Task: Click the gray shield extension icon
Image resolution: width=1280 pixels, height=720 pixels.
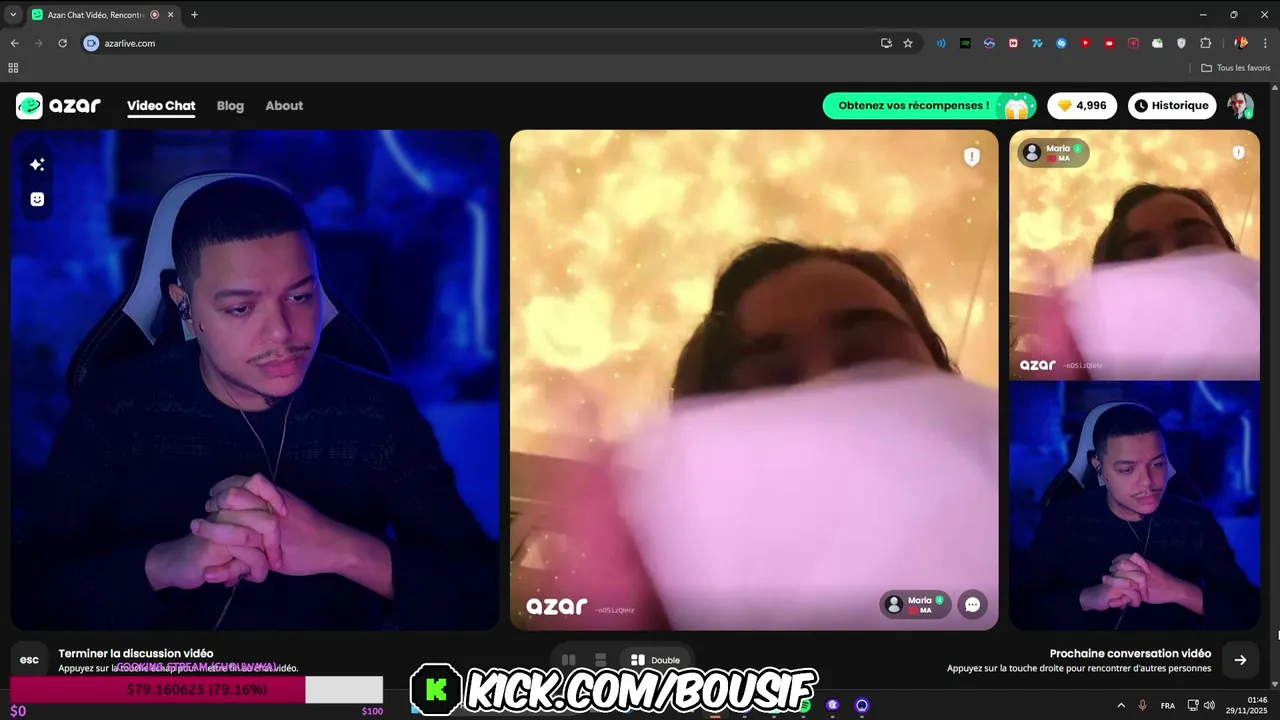Action: [x=1181, y=43]
